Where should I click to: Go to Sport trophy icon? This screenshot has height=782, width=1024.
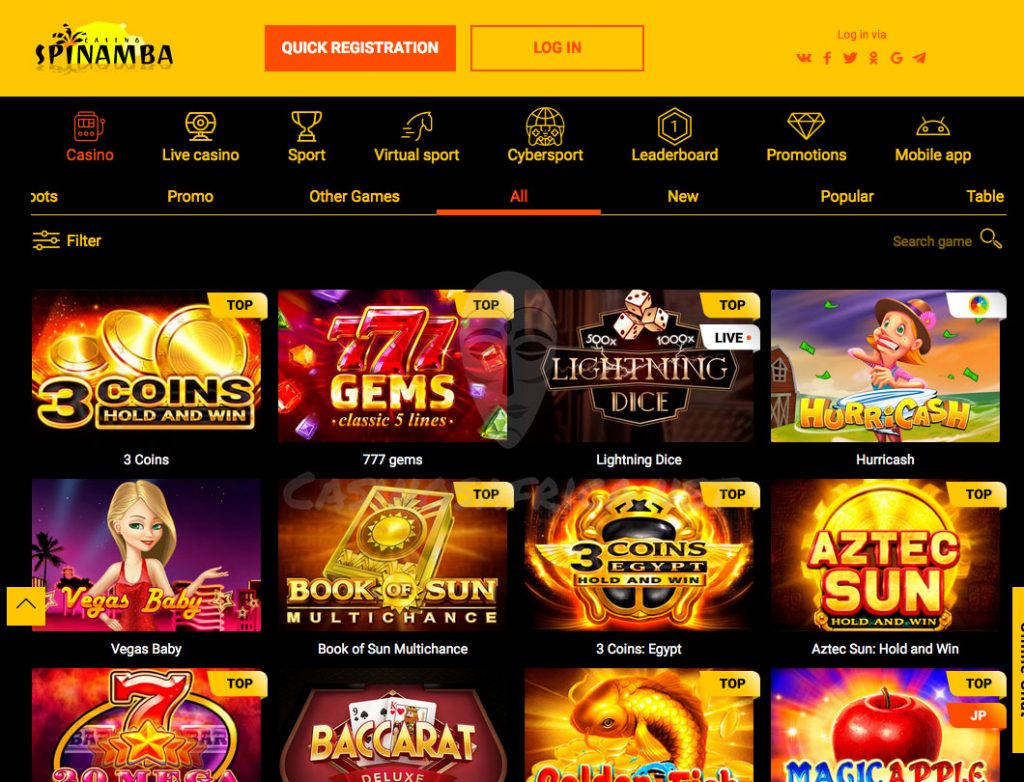[306, 126]
